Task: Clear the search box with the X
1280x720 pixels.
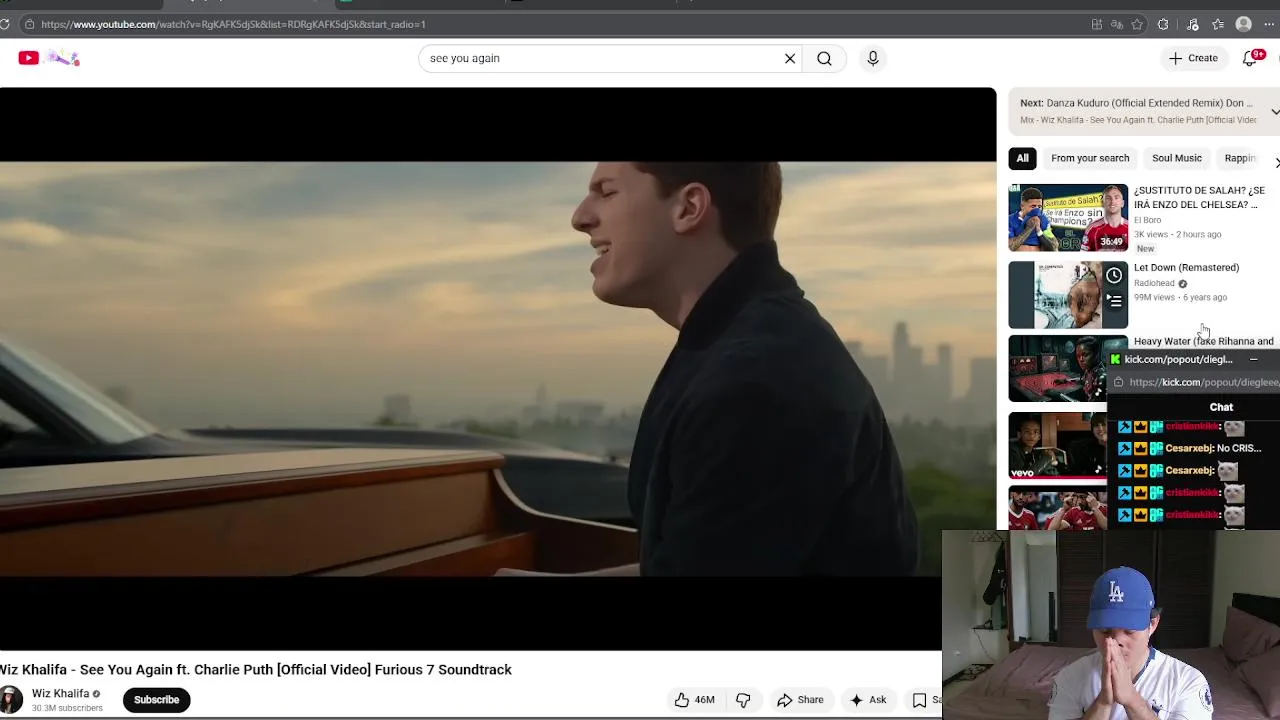Action: click(x=790, y=58)
